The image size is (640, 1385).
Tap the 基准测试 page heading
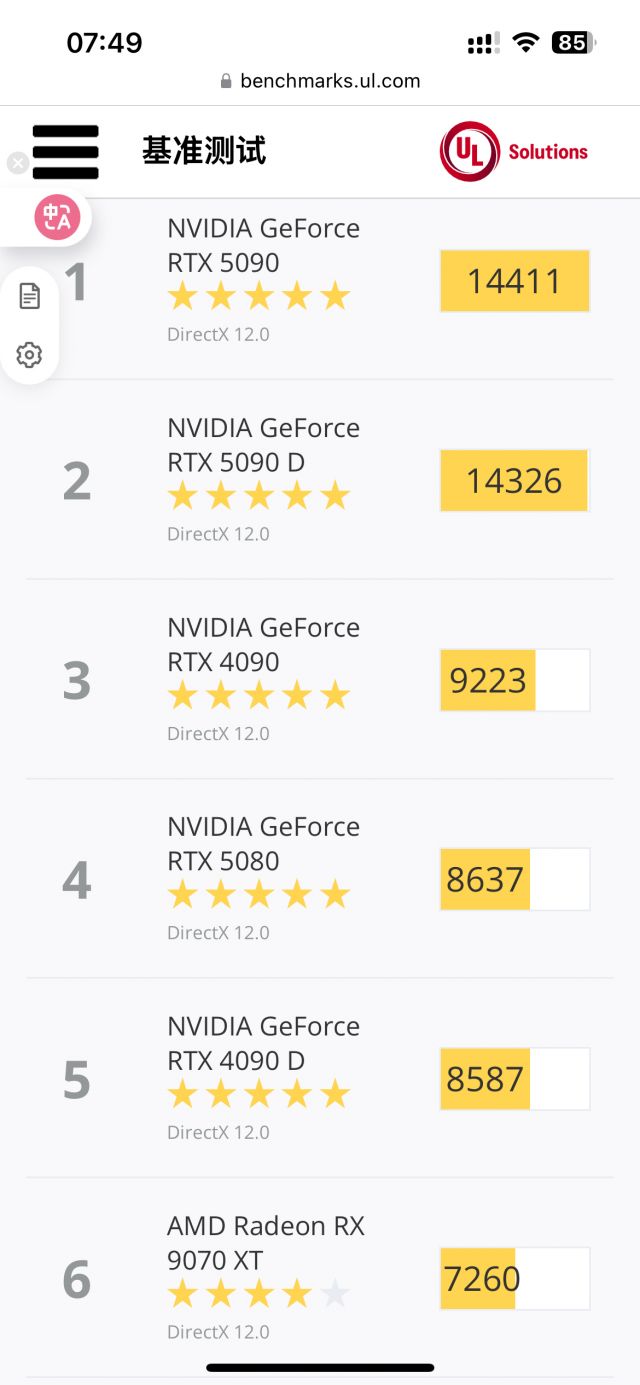coord(204,151)
